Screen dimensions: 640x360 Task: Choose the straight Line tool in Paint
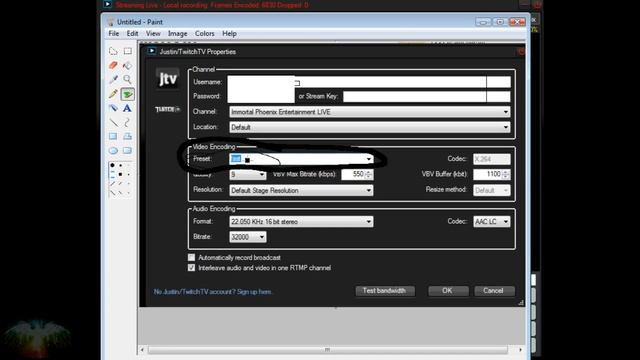(x=113, y=122)
